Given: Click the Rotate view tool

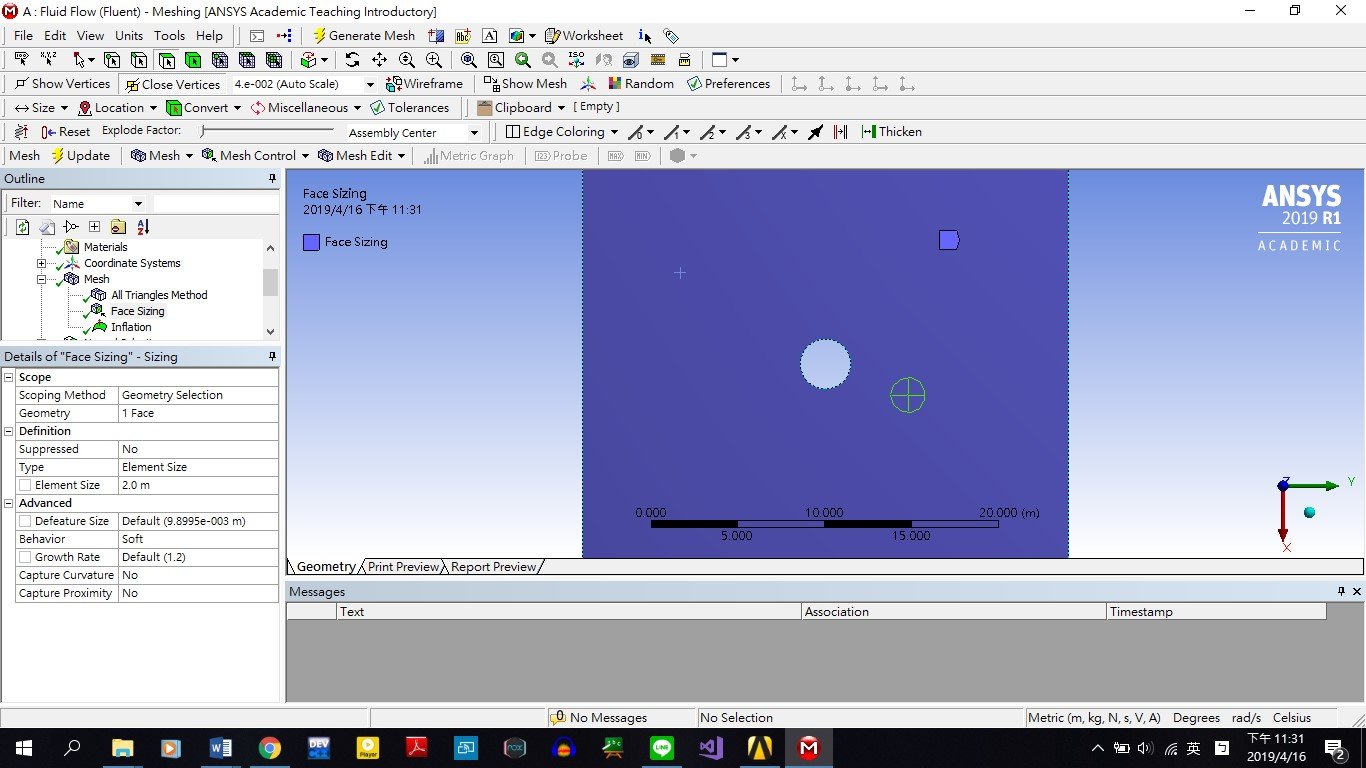Looking at the screenshot, I should coord(352,60).
